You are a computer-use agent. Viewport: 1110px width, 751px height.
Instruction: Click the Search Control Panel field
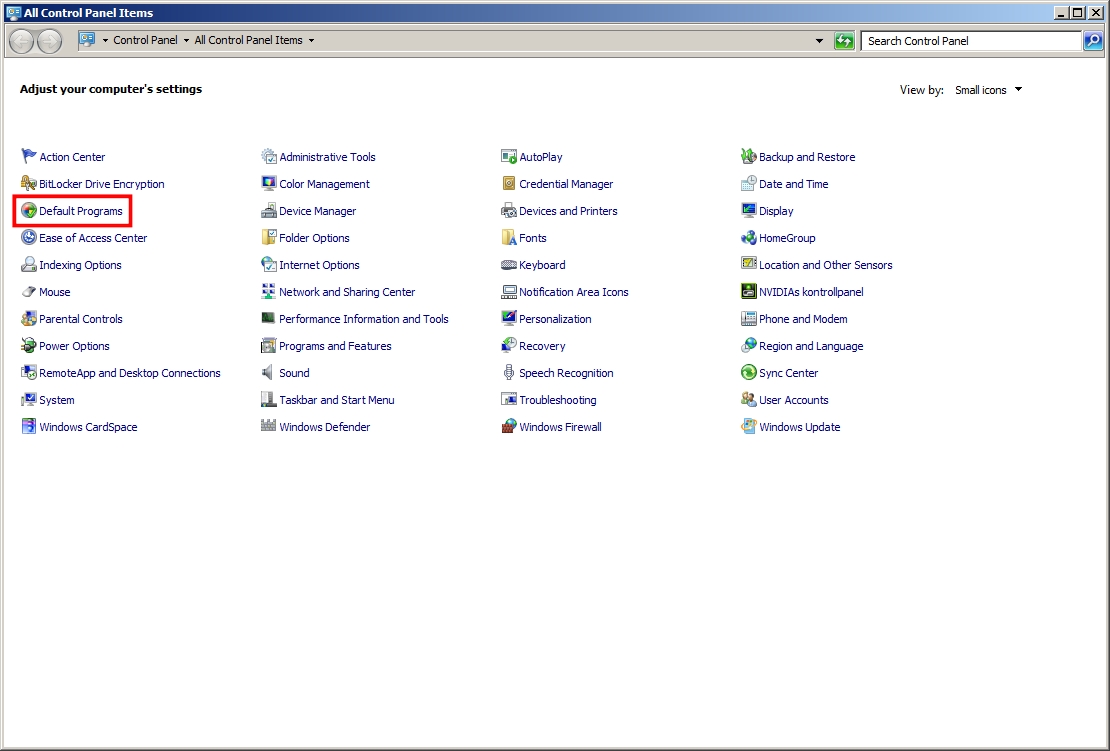pyautogui.click(x=971, y=41)
